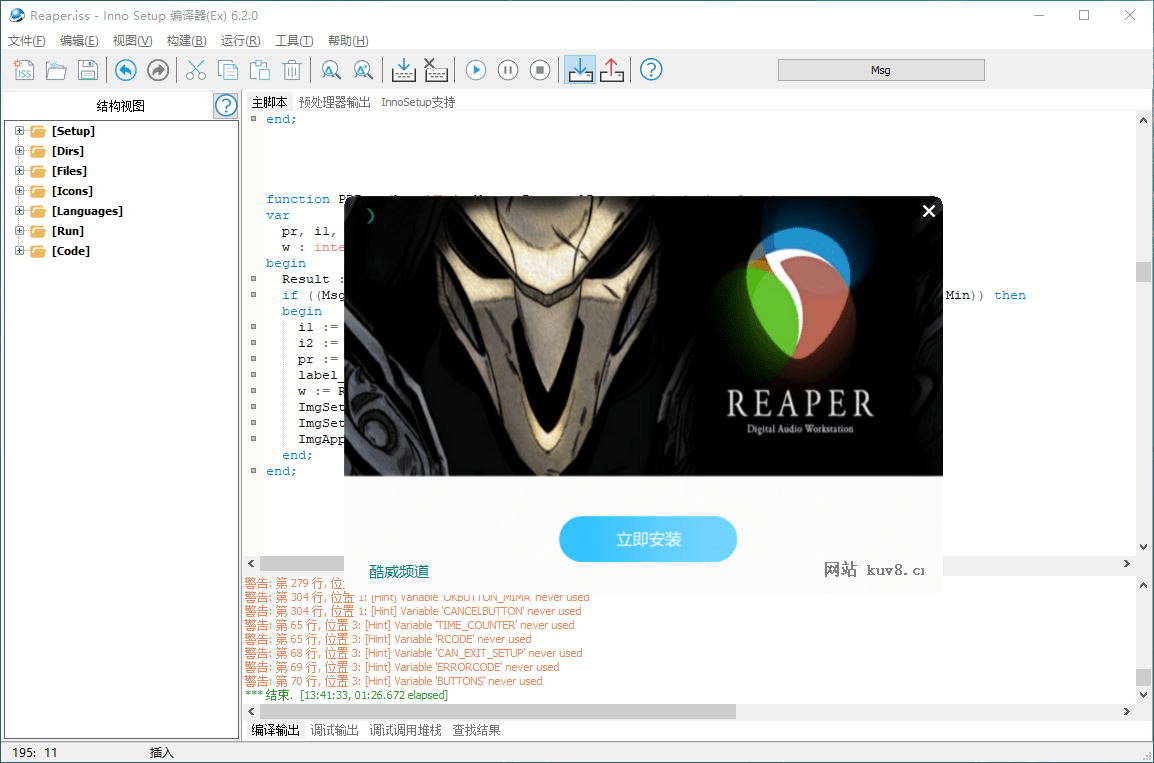Select [Code] folder in structure tree
Image resolution: width=1154 pixels, height=763 pixels.
[71, 251]
